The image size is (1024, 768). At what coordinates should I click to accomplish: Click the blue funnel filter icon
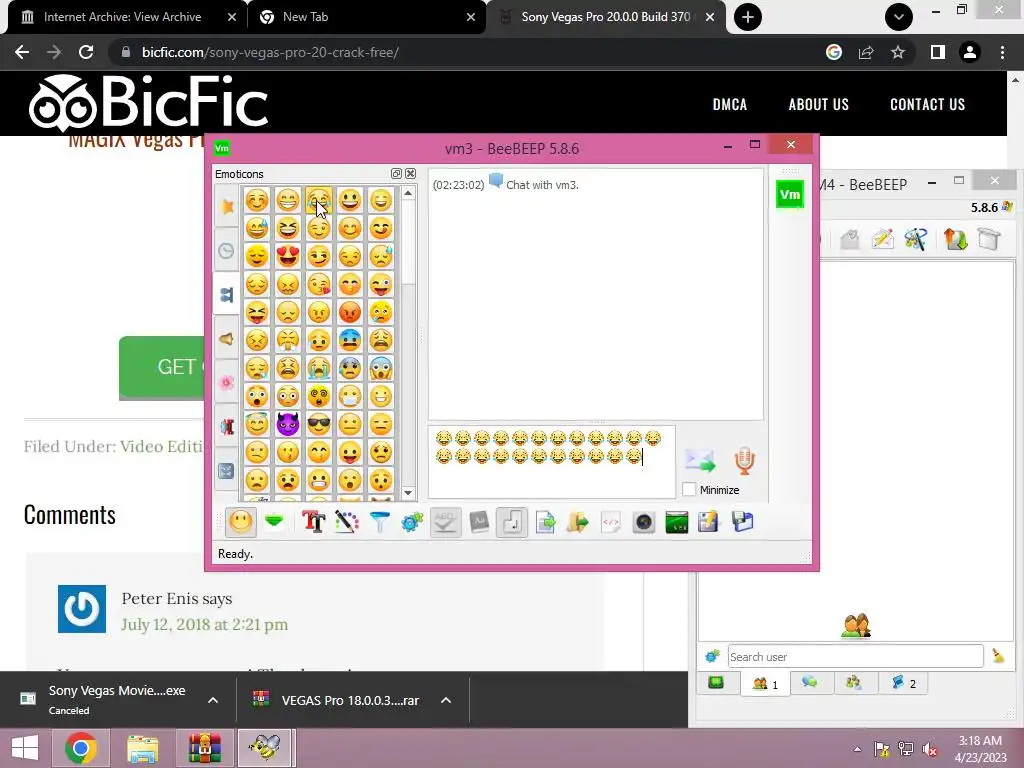tap(379, 522)
